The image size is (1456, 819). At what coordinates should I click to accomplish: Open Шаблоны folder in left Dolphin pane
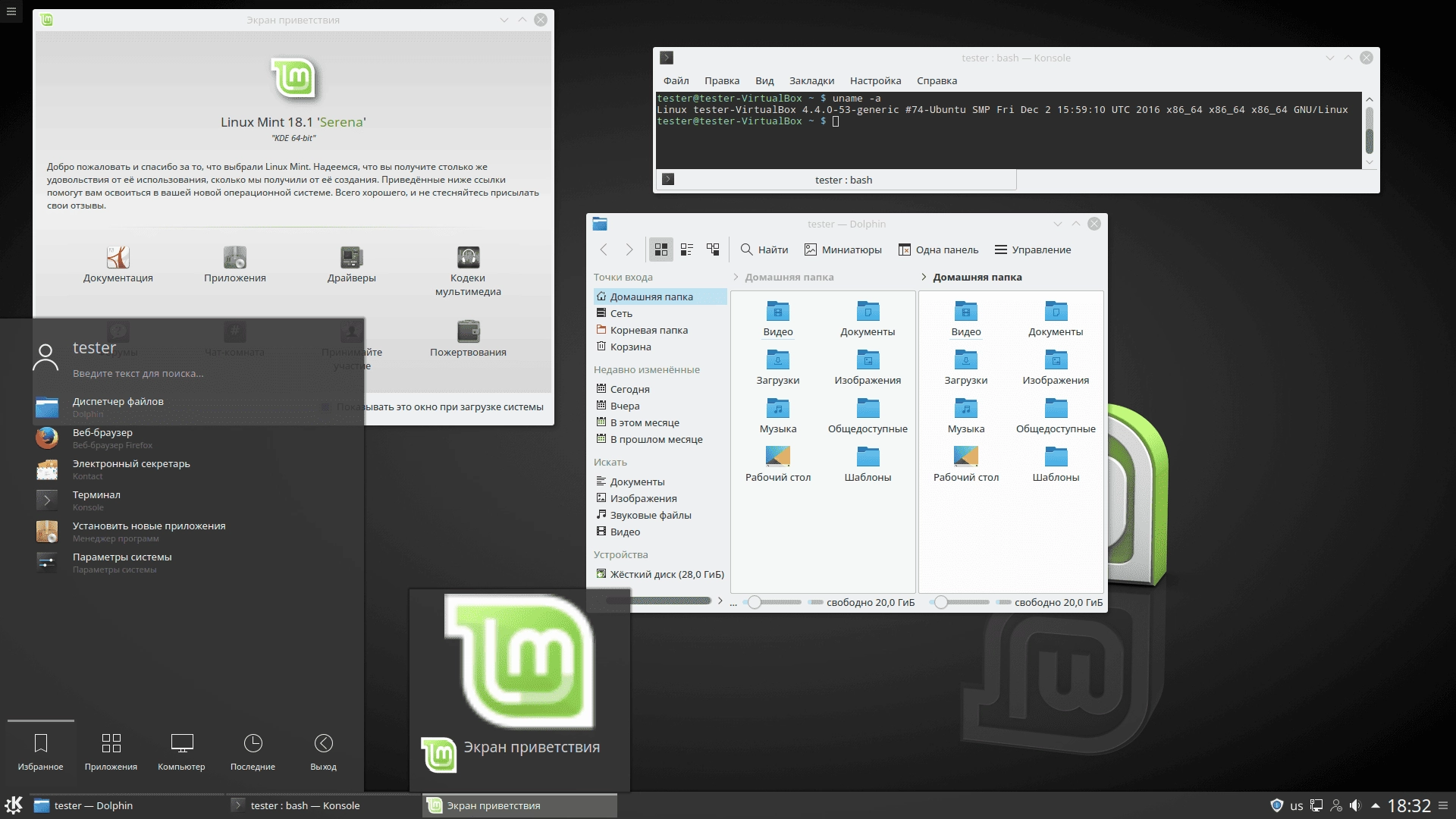click(868, 464)
